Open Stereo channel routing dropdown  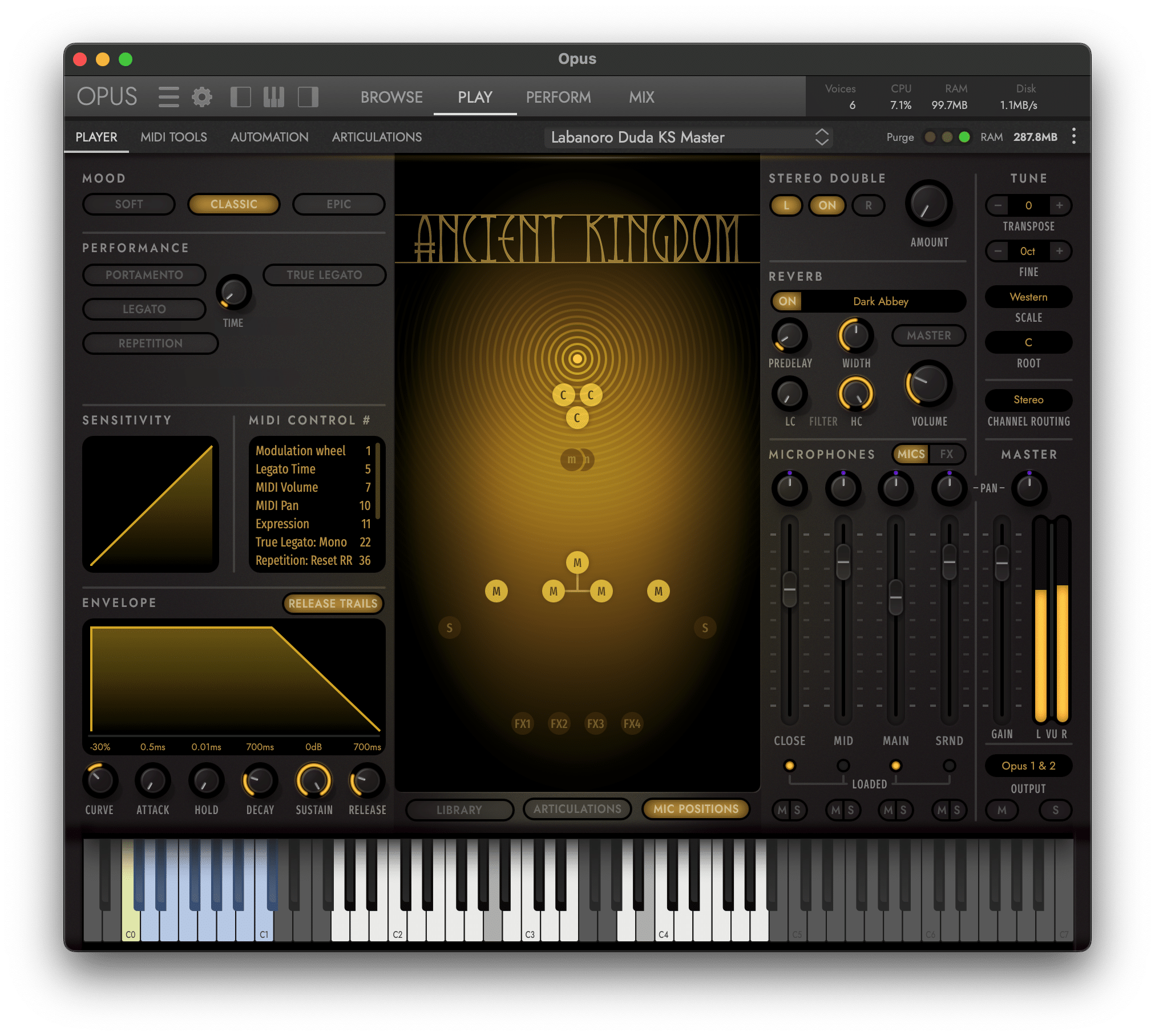pos(1028,400)
